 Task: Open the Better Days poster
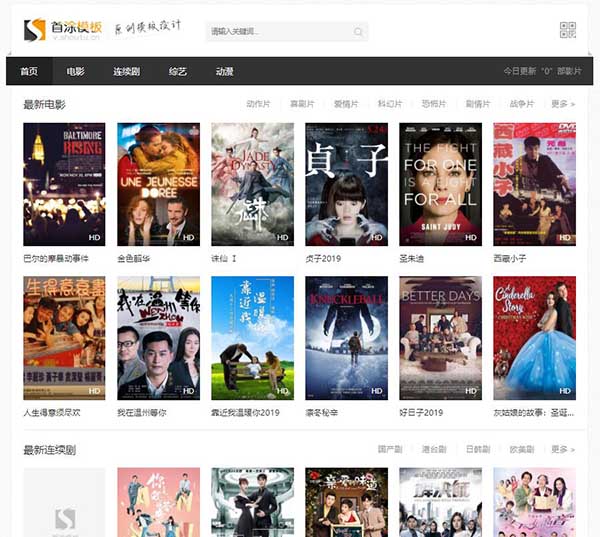coord(441,338)
